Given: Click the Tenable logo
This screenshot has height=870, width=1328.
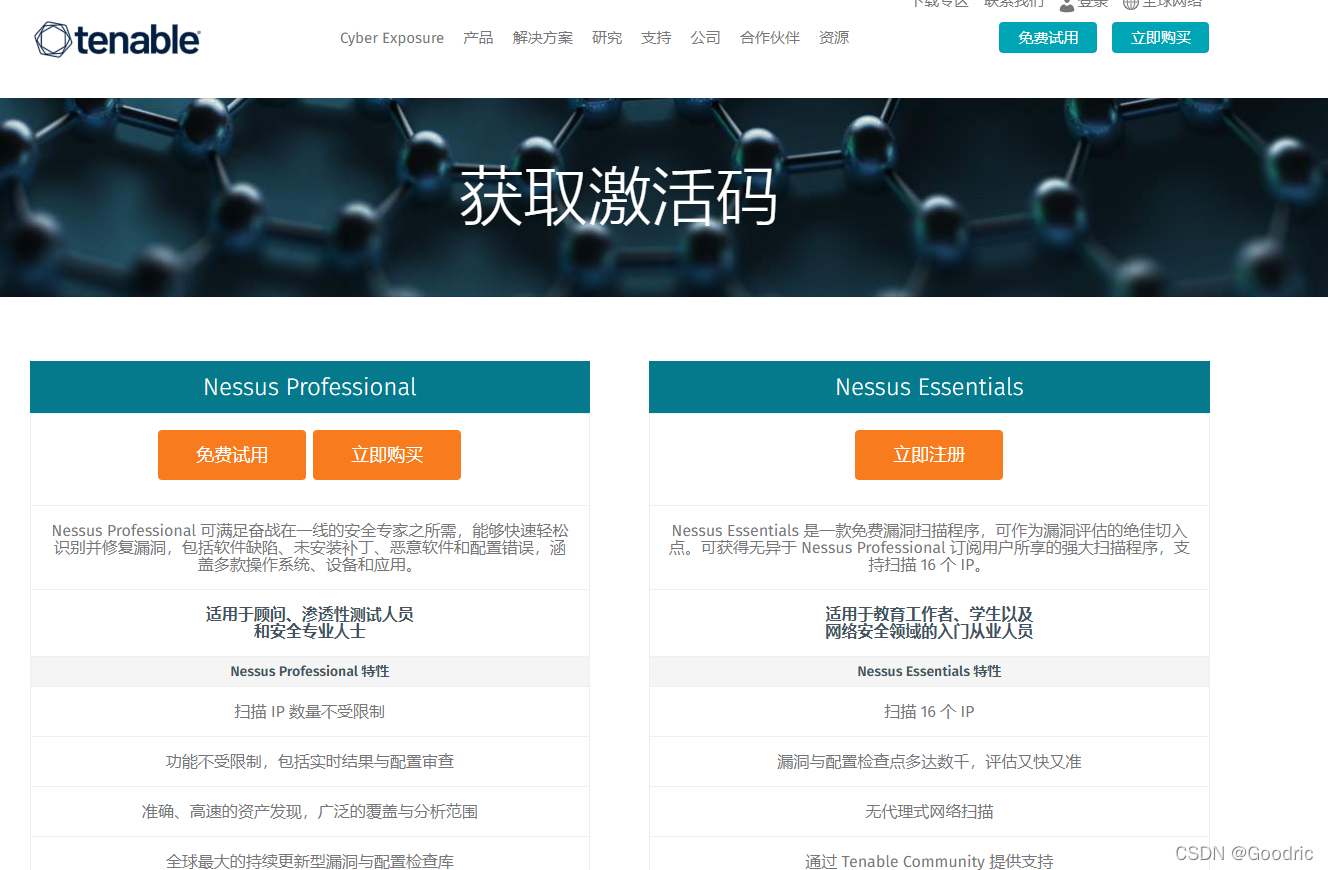Looking at the screenshot, I should pos(117,40).
